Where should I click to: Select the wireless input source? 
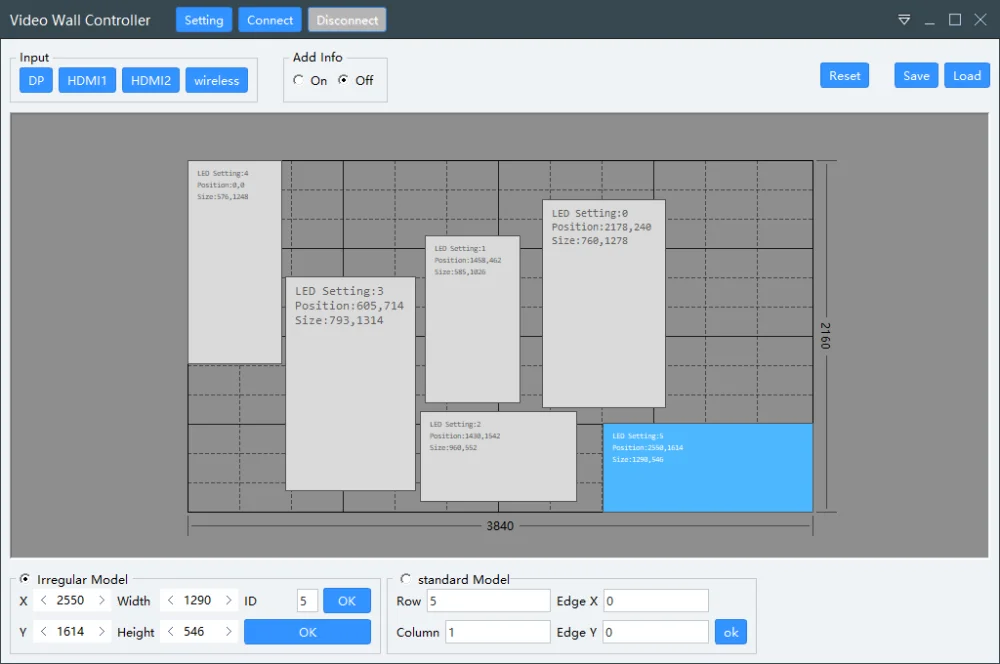216,80
